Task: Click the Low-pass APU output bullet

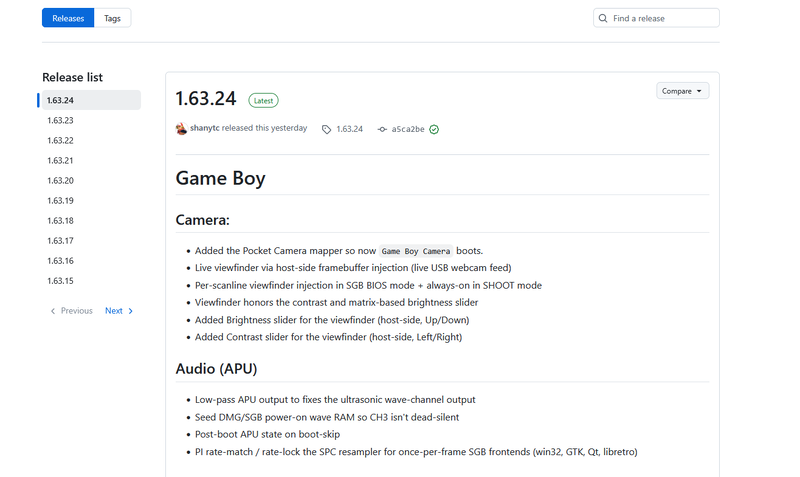Action: pyautogui.click(x=335, y=400)
